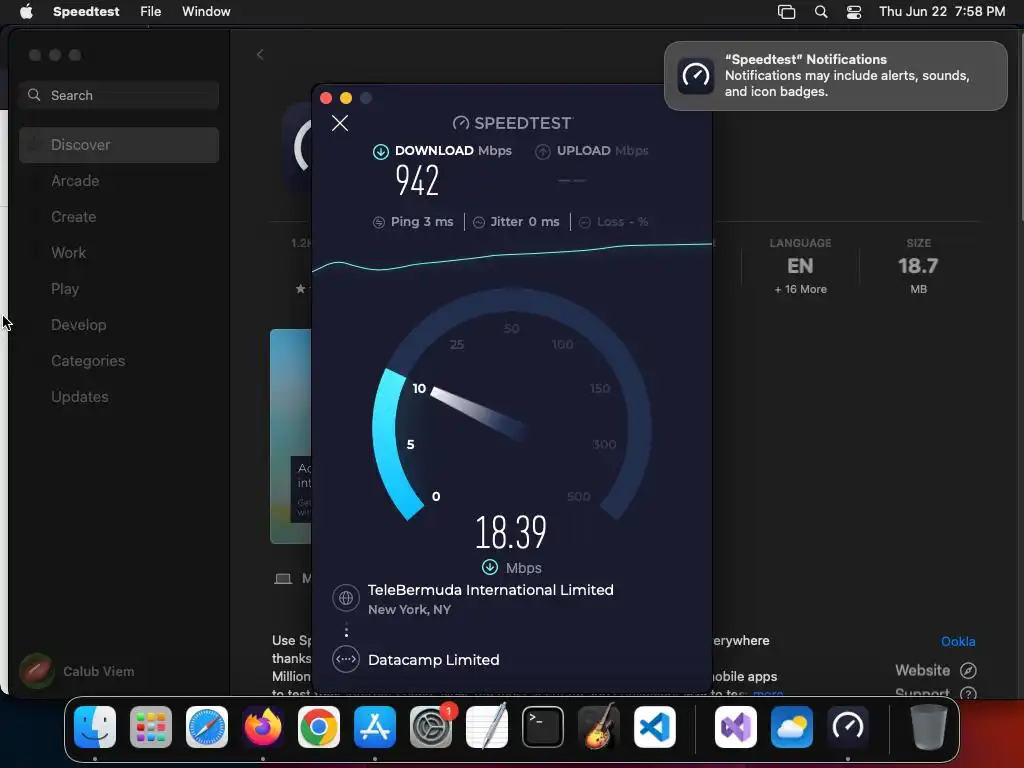Open the File menu
The image size is (1024, 768).
click(x=150, y=11)
